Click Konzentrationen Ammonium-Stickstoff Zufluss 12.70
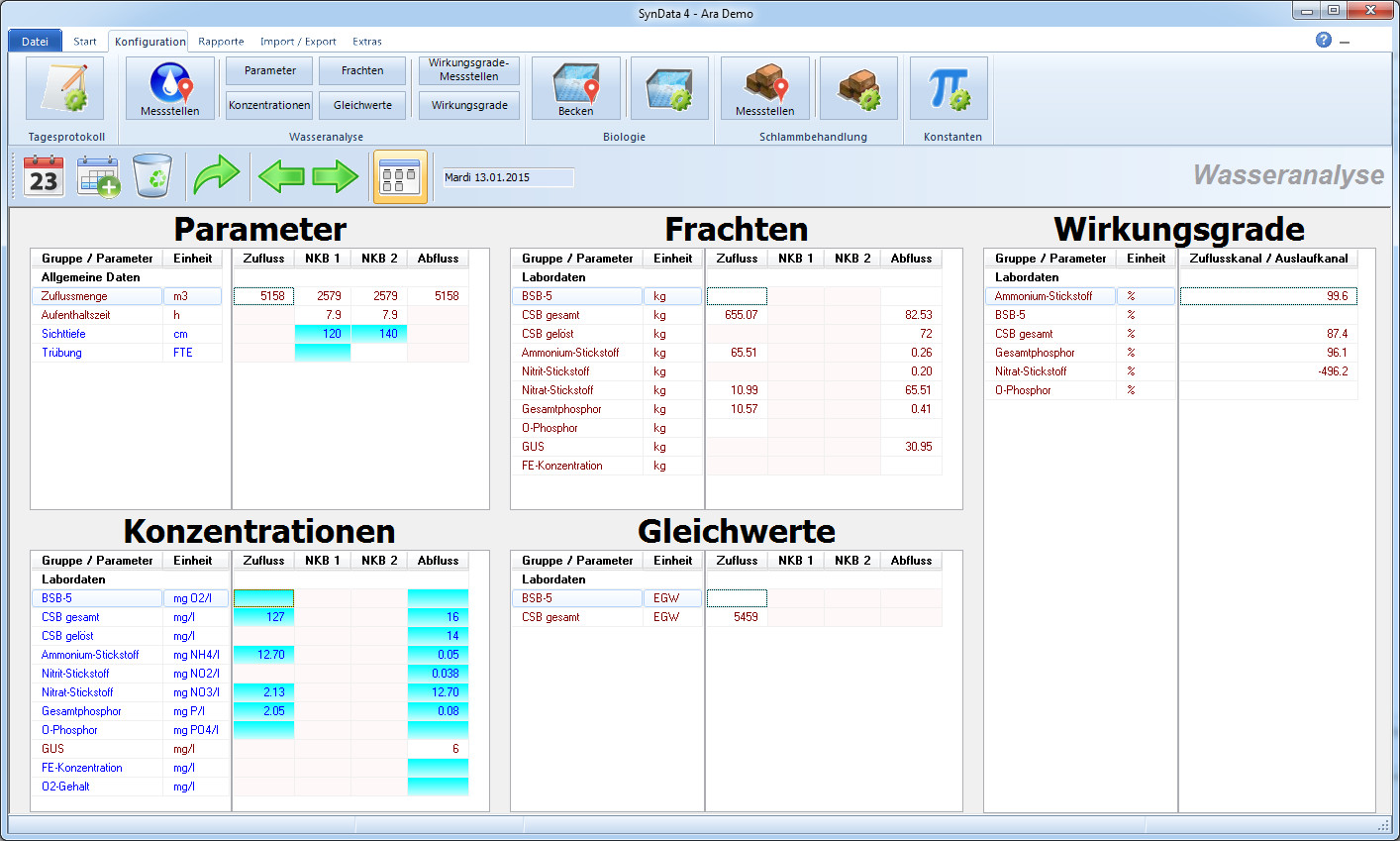The image size is (1400, 841). pos(263,655)
